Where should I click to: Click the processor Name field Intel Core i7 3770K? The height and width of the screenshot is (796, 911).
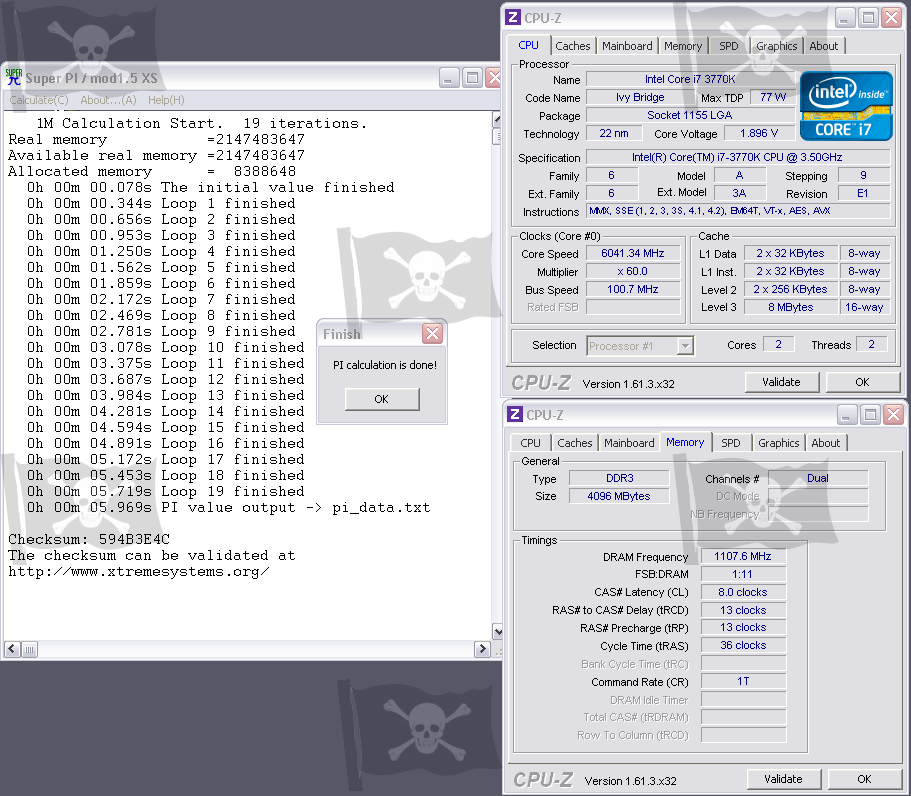[x=690, y=79]
